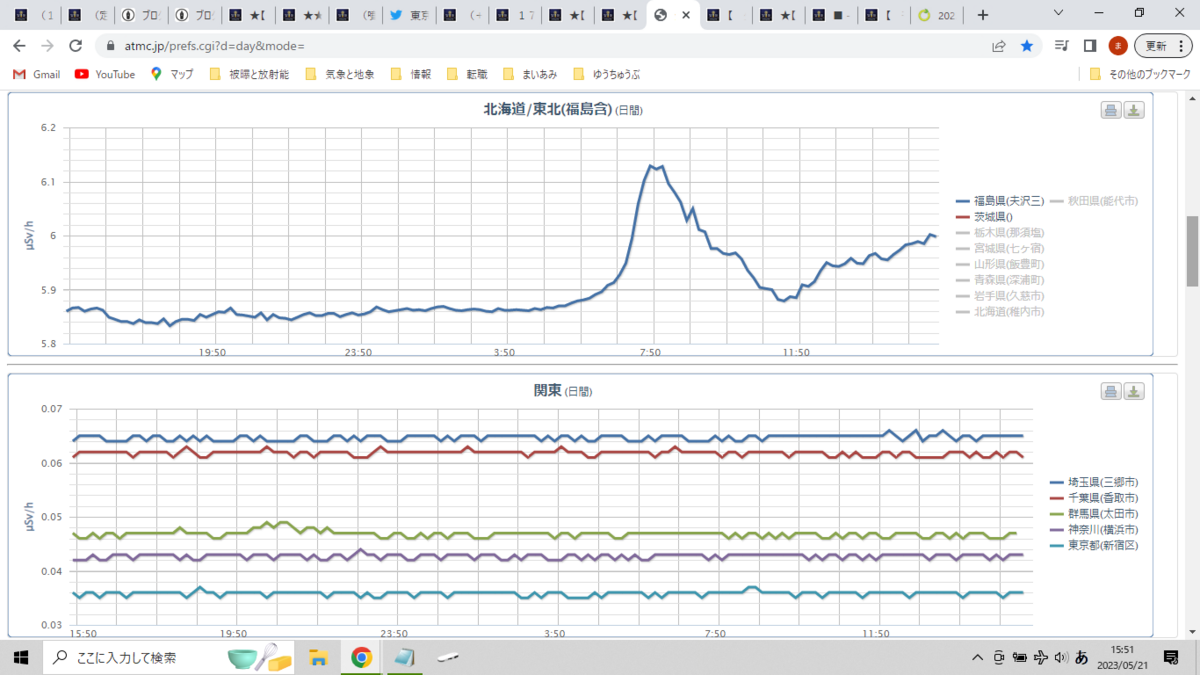The width and height of the screenshot is (1200, 675).
Task: Open media control icon in toolbar
Action: pyautogui.click(x=1062, y=46)
